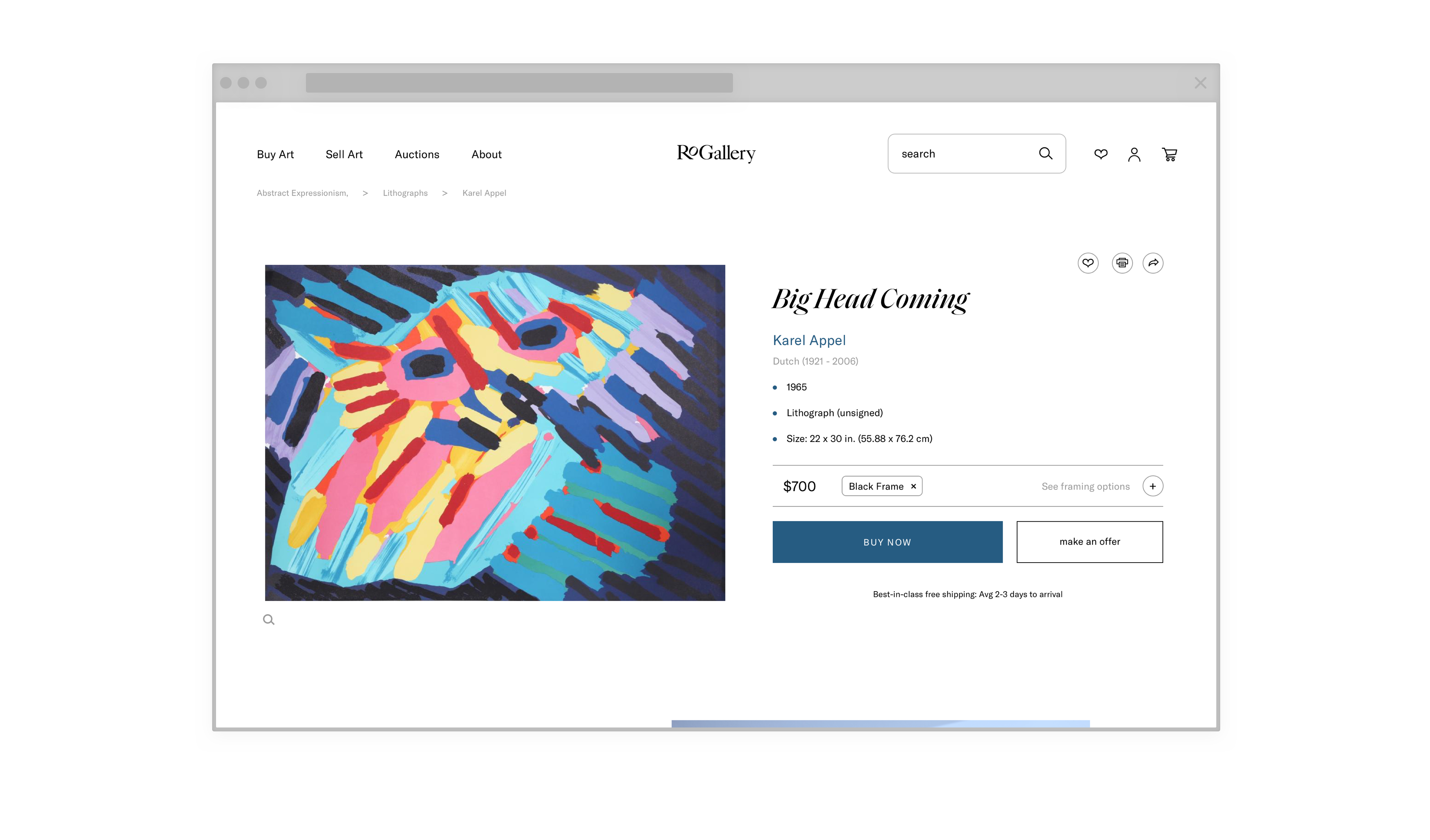Screen dimensions: 1430x840
Task: Open the Karel Appel artist link
Action: [x=809, y=341]
